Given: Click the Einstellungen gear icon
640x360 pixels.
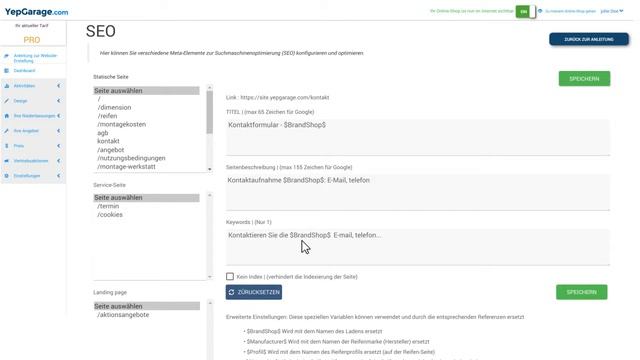Looking at the screenshot, I should coord(7,176).
